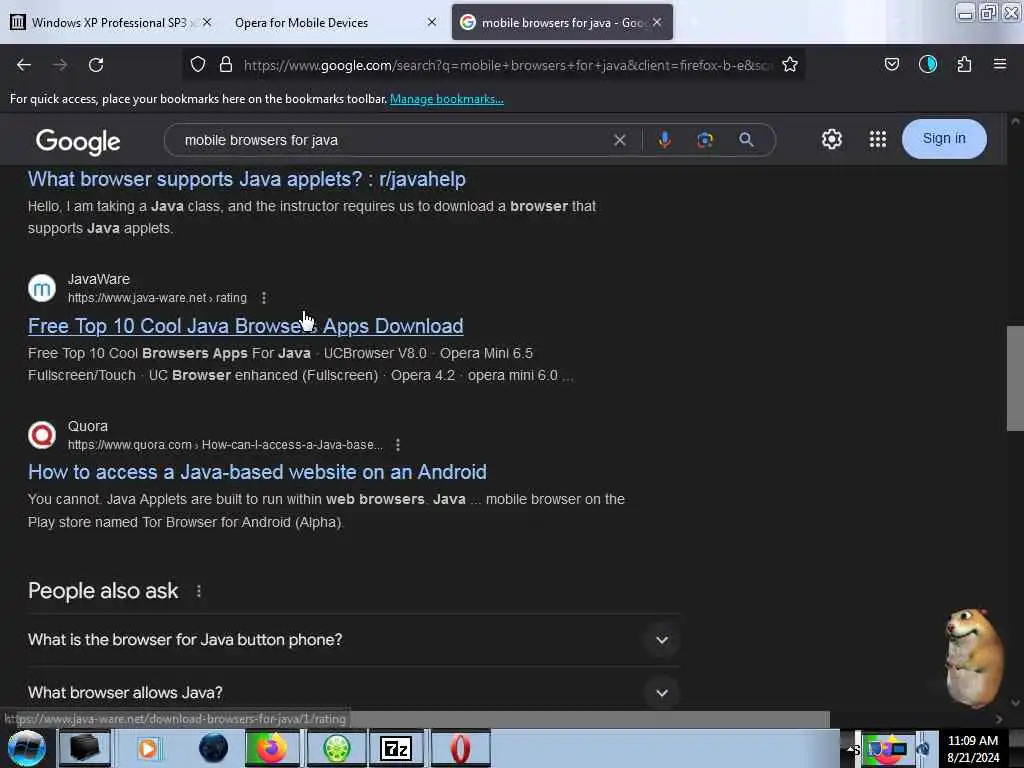Open 7-Zip from the taskbar

tap(396, 748)
